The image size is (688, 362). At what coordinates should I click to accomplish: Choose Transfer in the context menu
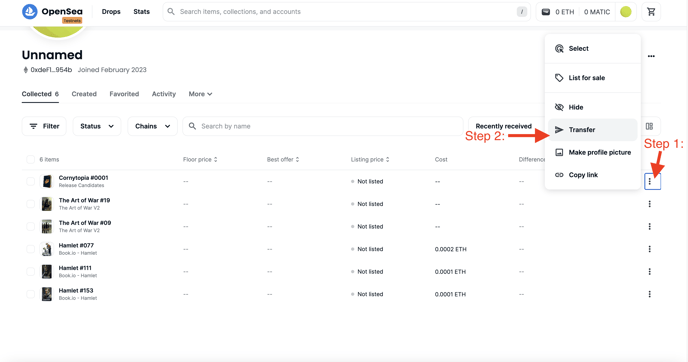point(593,129)
